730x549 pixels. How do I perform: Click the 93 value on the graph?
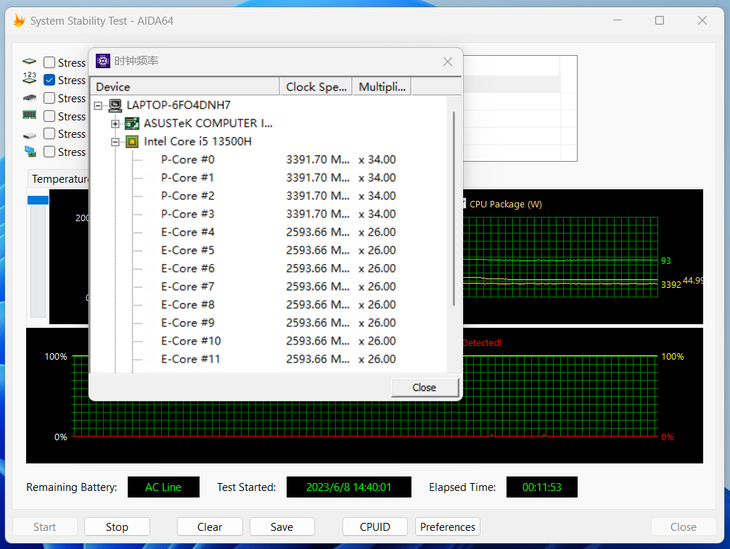coord(666,261)
